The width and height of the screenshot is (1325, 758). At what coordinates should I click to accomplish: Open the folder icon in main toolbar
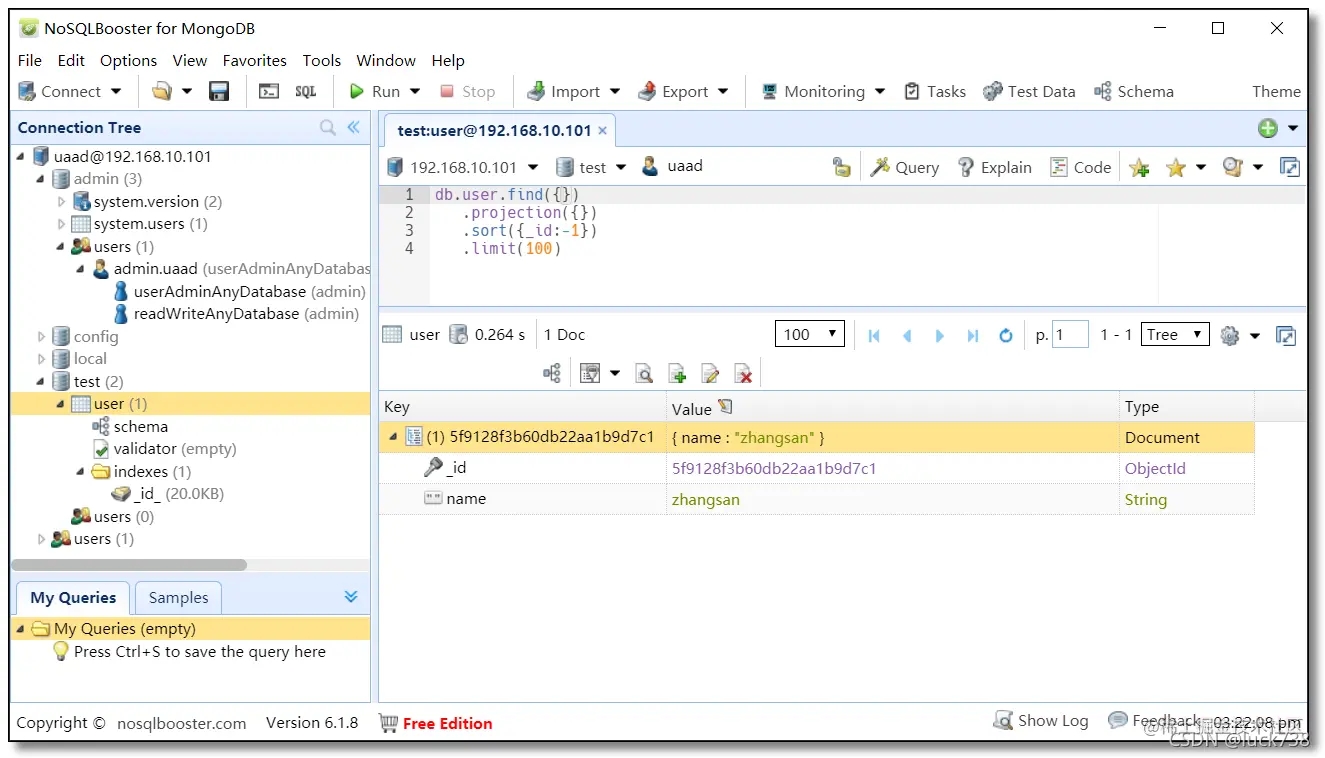click(162, 91)
